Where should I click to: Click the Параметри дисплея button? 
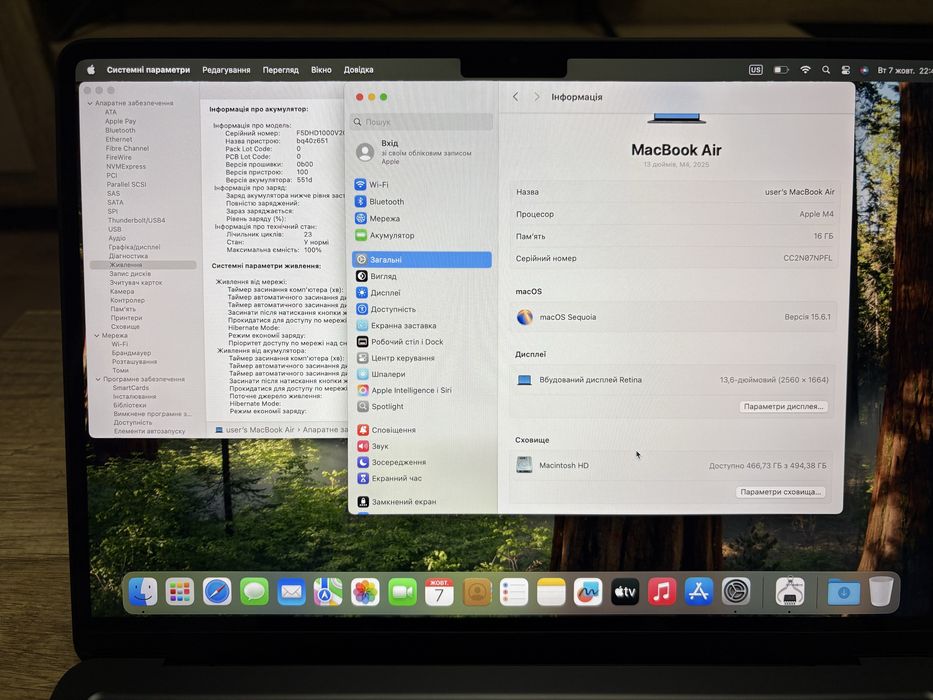tap(783, 407)
